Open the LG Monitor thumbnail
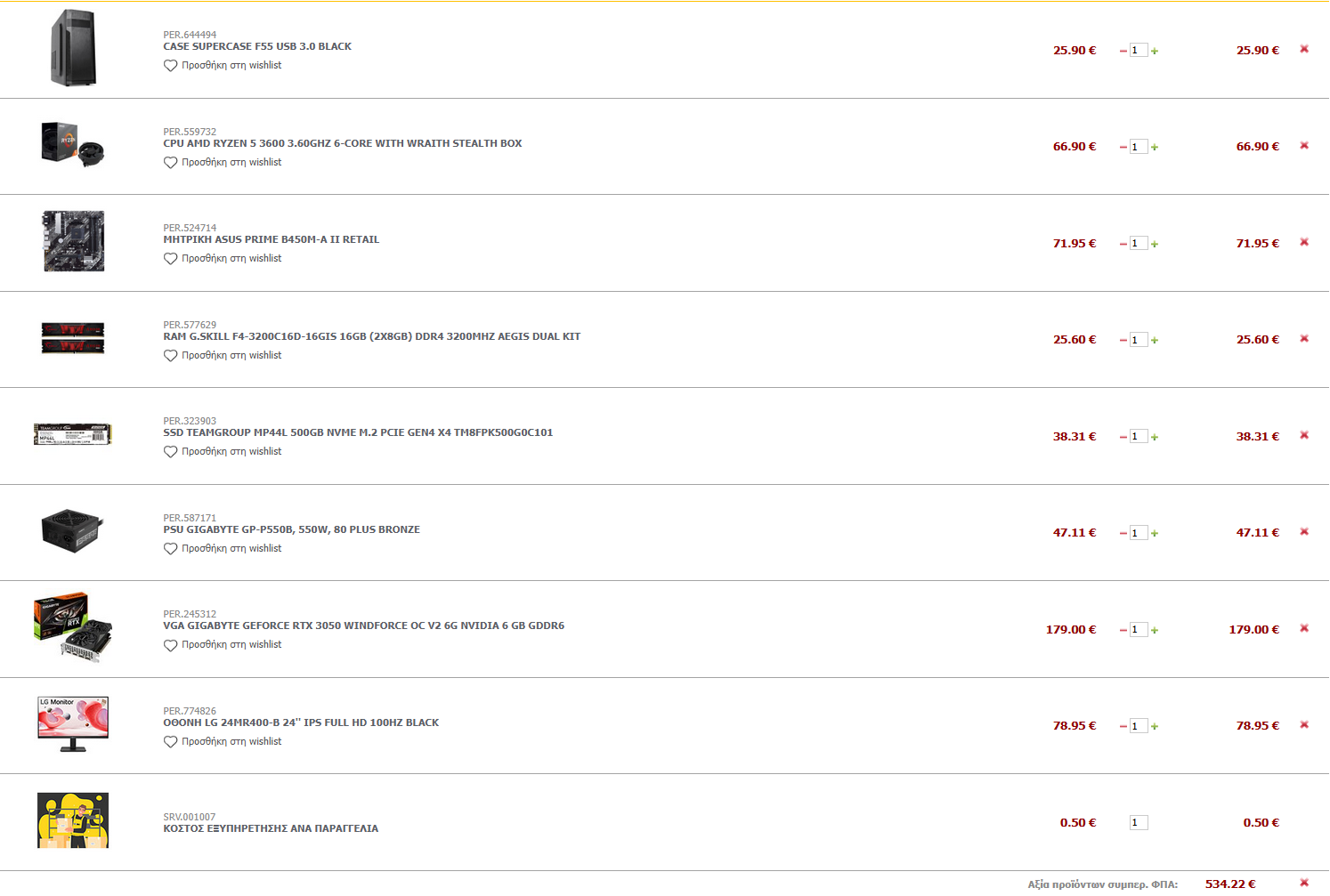 (73, 724)
